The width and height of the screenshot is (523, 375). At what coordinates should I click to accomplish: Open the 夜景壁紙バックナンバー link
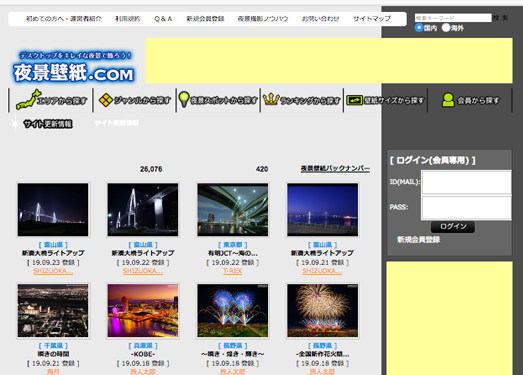pyautogui.click(x=335, y=168)
